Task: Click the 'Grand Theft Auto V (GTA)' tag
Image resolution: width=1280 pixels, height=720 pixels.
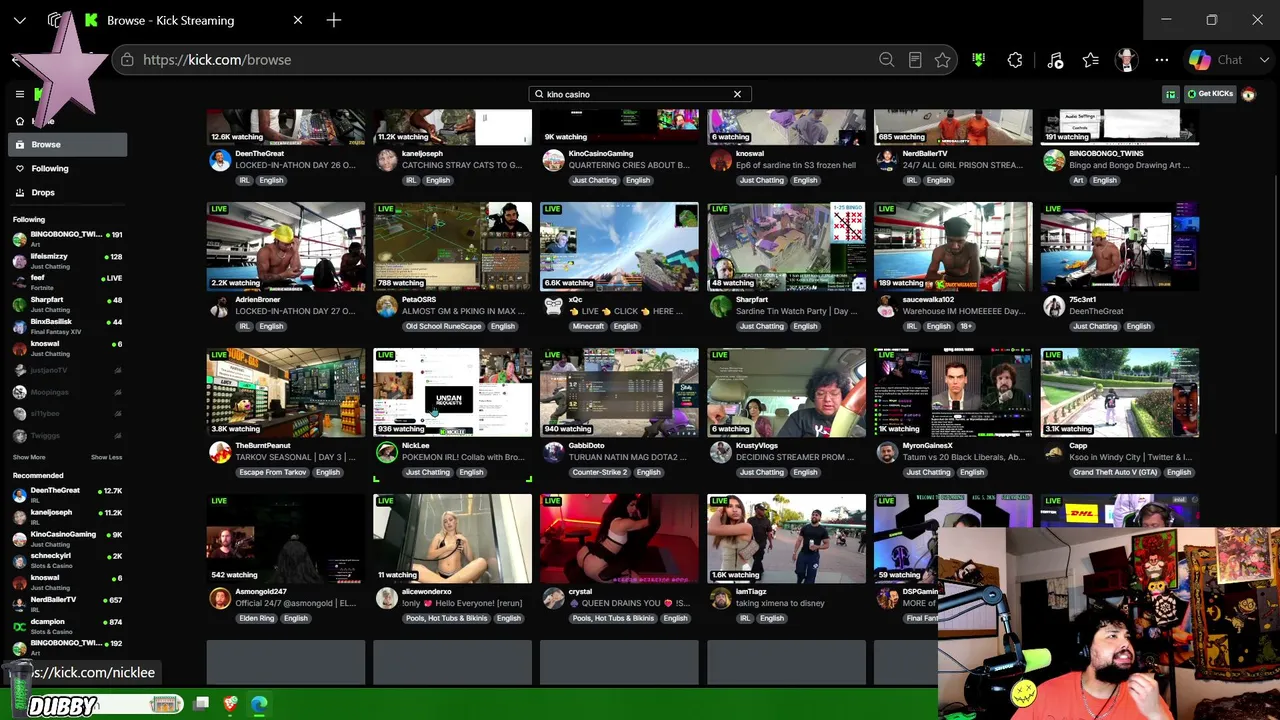Action: tap(1117, 472)
